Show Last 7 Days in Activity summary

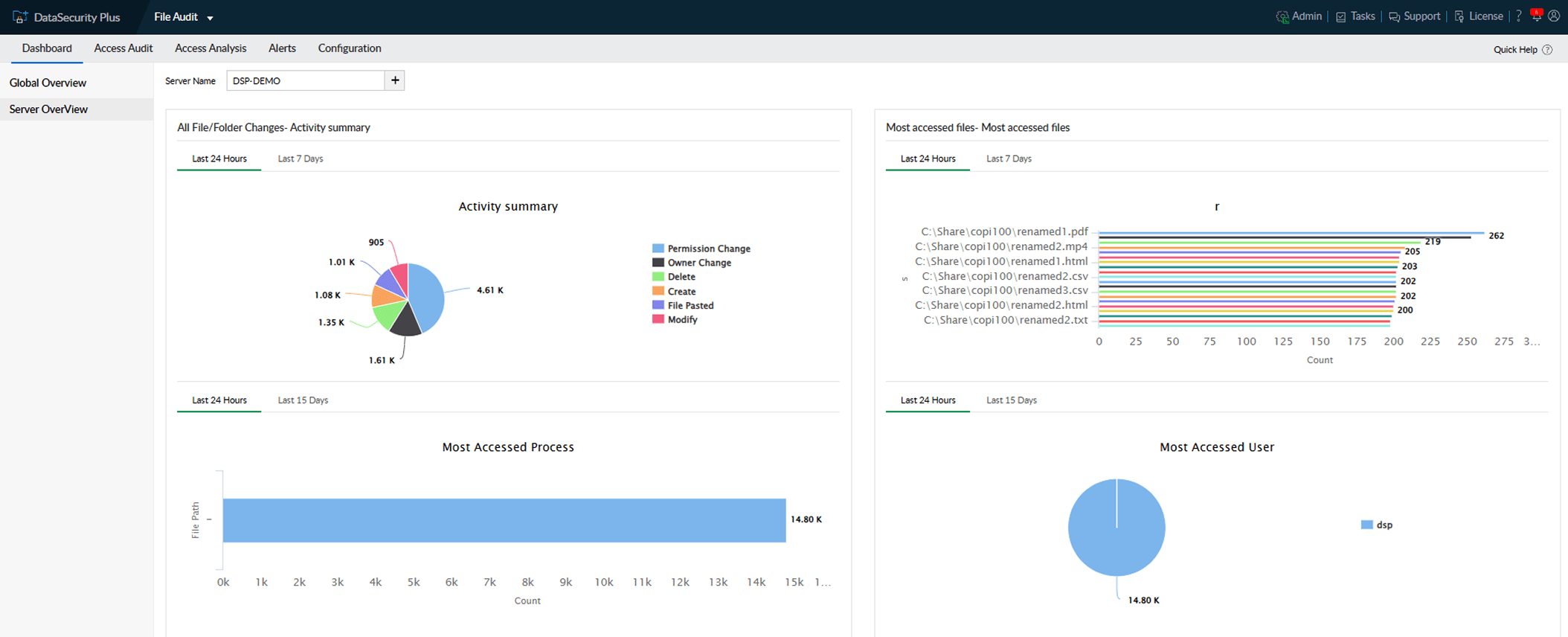[x=301, y=159]
